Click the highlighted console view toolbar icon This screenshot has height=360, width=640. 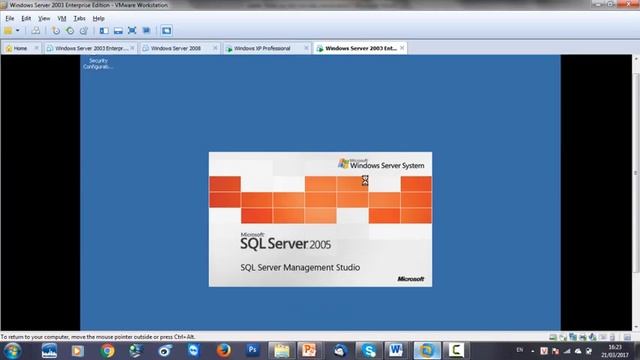point(166,31)
